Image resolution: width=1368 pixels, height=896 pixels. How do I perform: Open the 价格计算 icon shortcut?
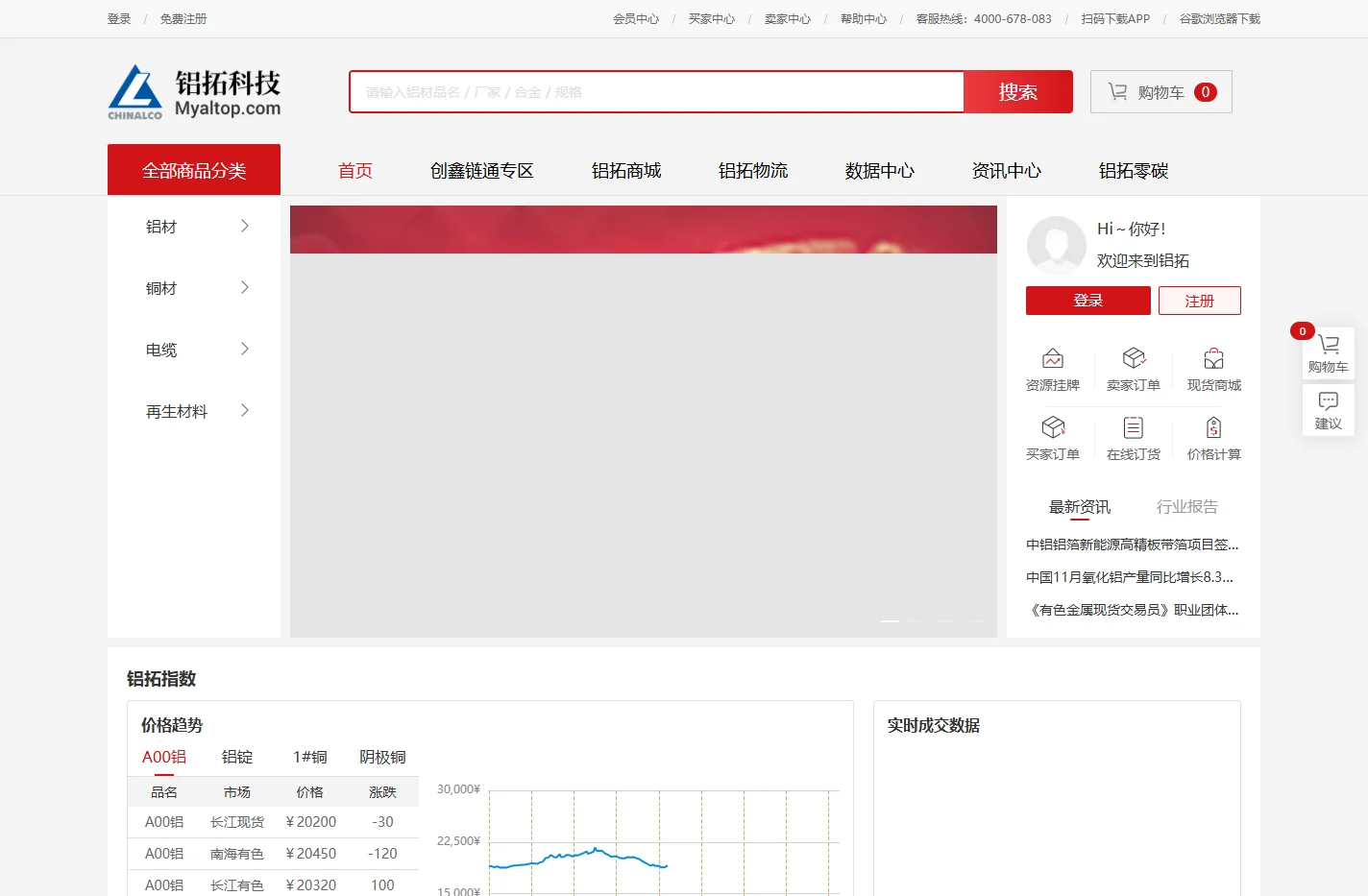tap(1214, 439)
